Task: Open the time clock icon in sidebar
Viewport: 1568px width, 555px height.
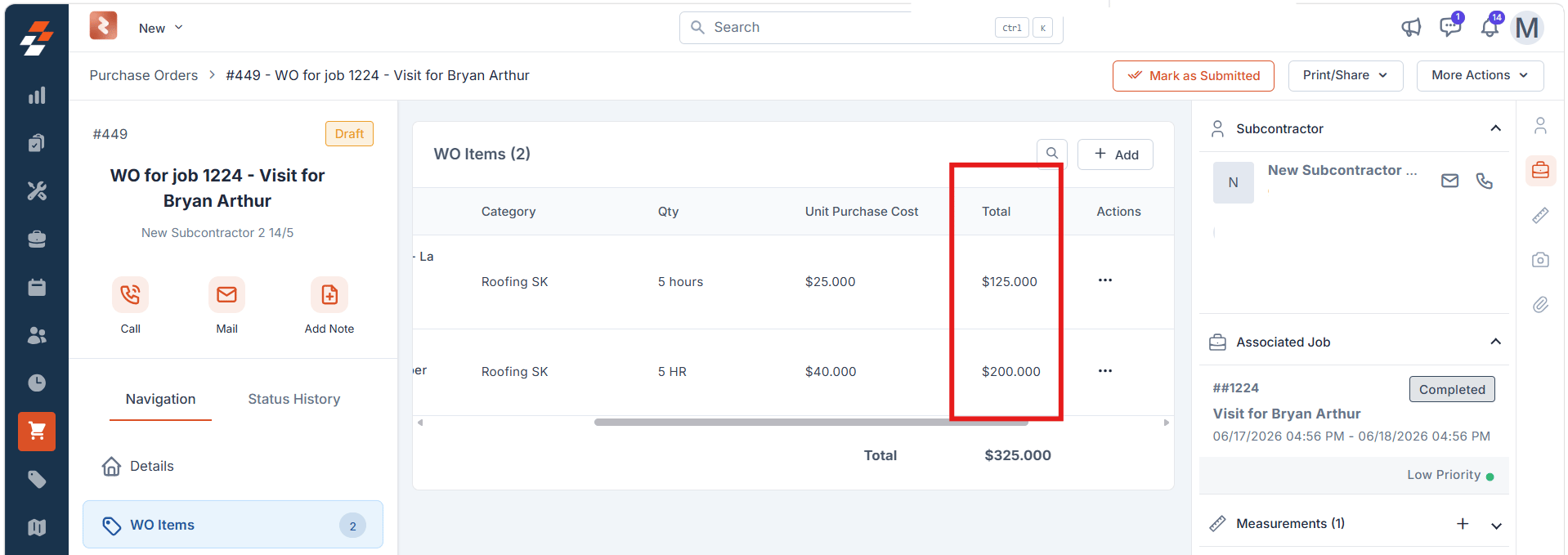Action: 37,383
